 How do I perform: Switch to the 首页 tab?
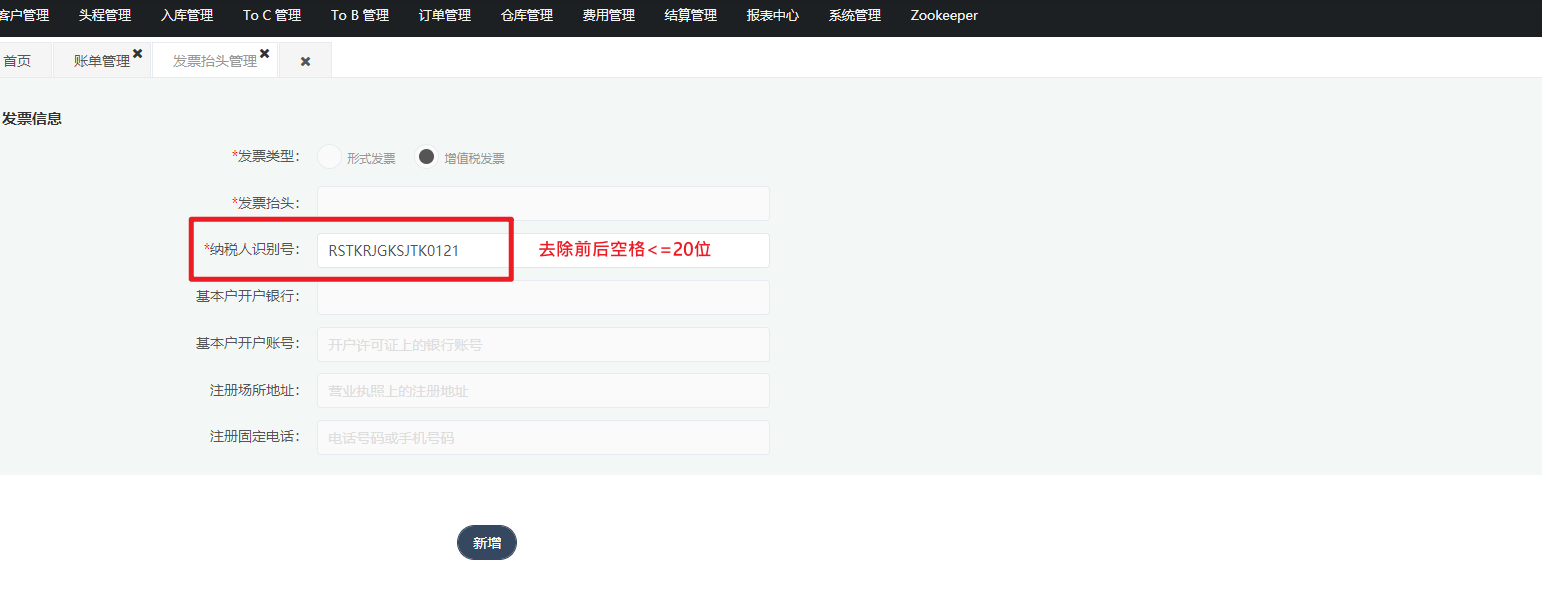(x=17, y=61)
